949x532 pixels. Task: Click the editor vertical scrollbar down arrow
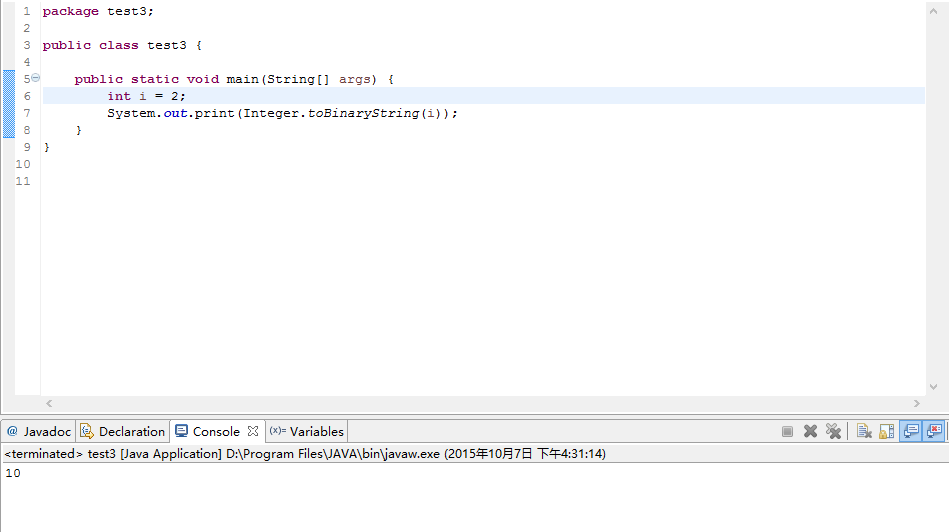(933, 387)
